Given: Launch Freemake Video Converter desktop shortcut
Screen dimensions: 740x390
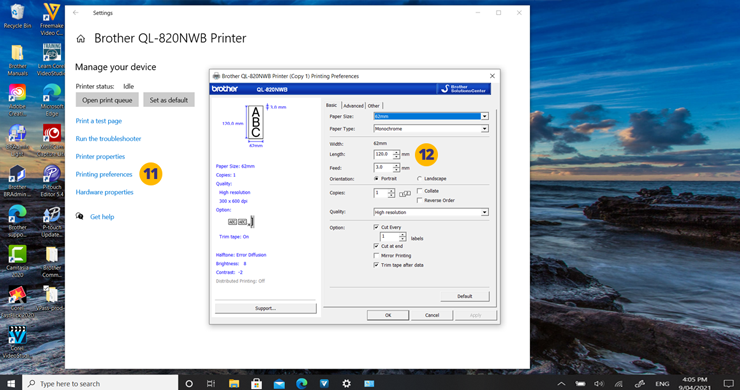Looking at the screenshot, I should point(51,19).
